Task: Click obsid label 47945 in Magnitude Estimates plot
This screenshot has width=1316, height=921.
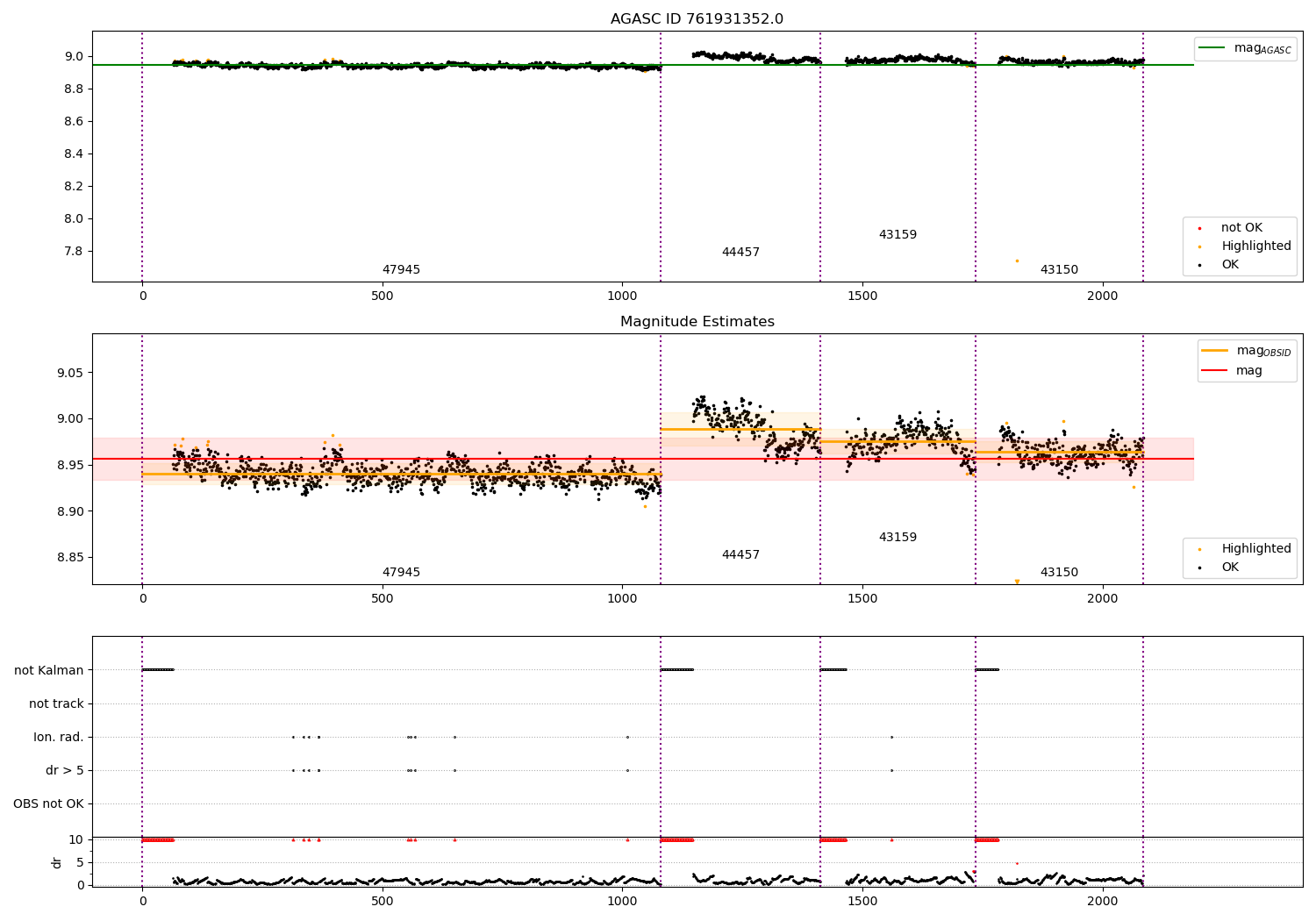Action: pos(401,573)
